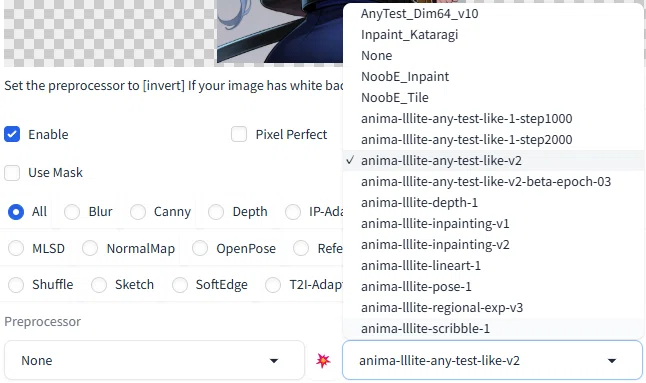
Task: Choose the Depth control type
Action: (216, 212)
